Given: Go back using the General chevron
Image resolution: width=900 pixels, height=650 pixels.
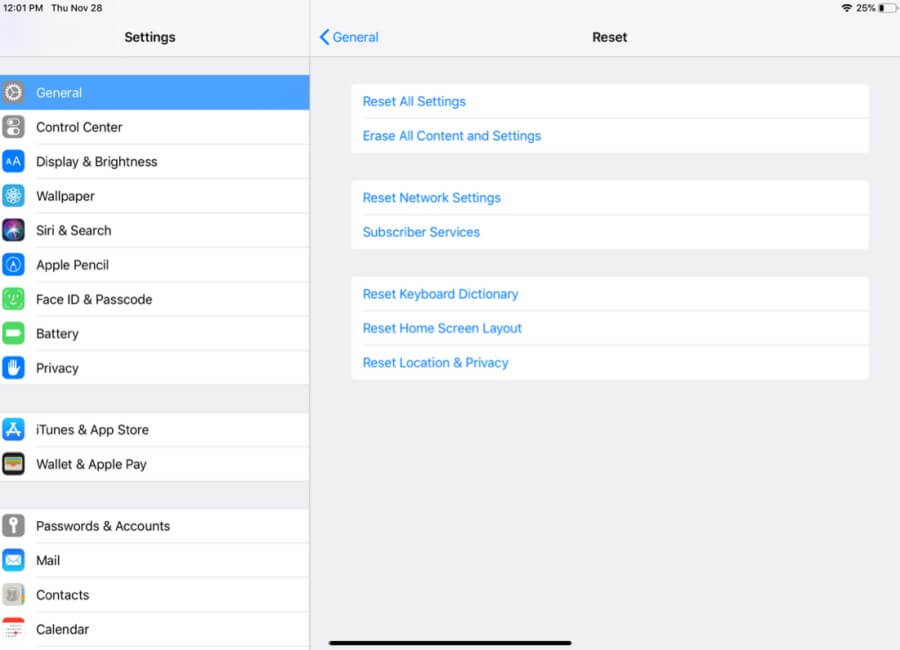Looking at the screenshot, I should coord(348,37).
